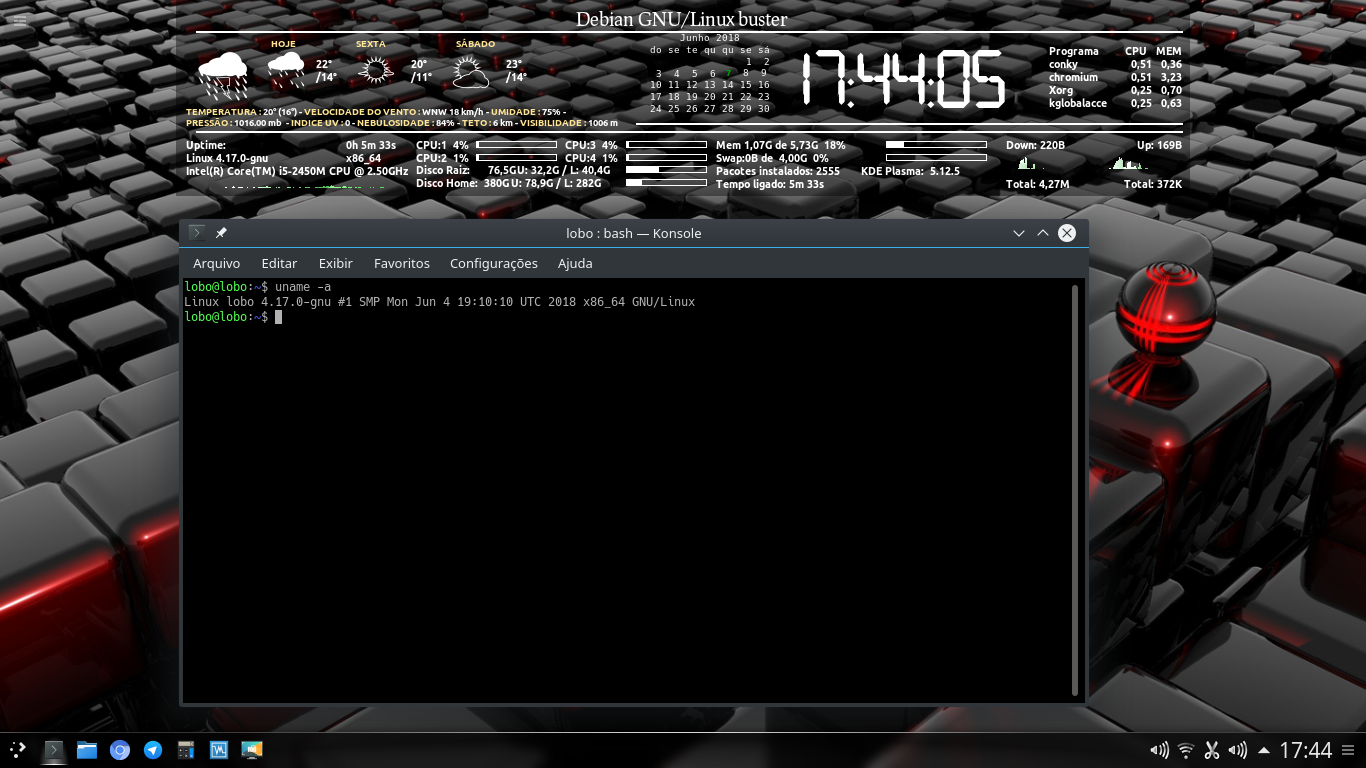
Task: Expand hidden system tray icons with the arrow
Action: (1264, 750)
